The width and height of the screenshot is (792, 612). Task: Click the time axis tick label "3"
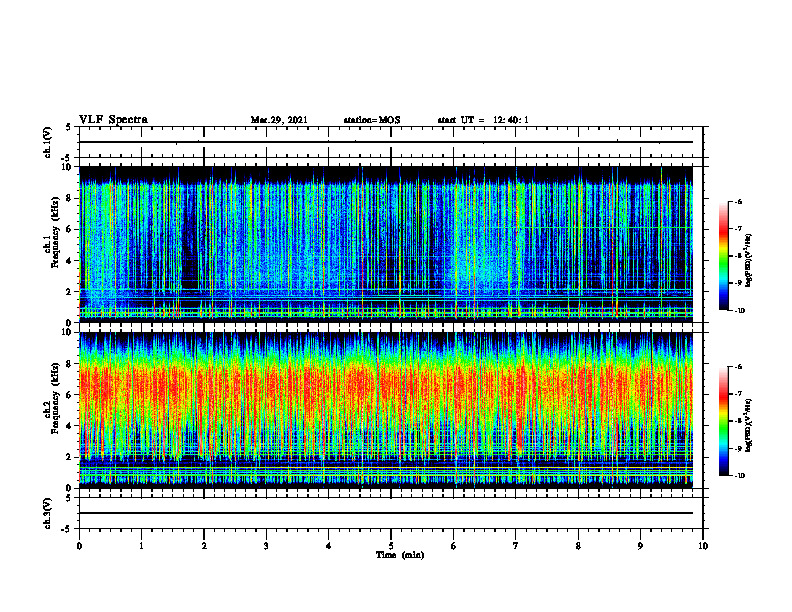(266, 545)
